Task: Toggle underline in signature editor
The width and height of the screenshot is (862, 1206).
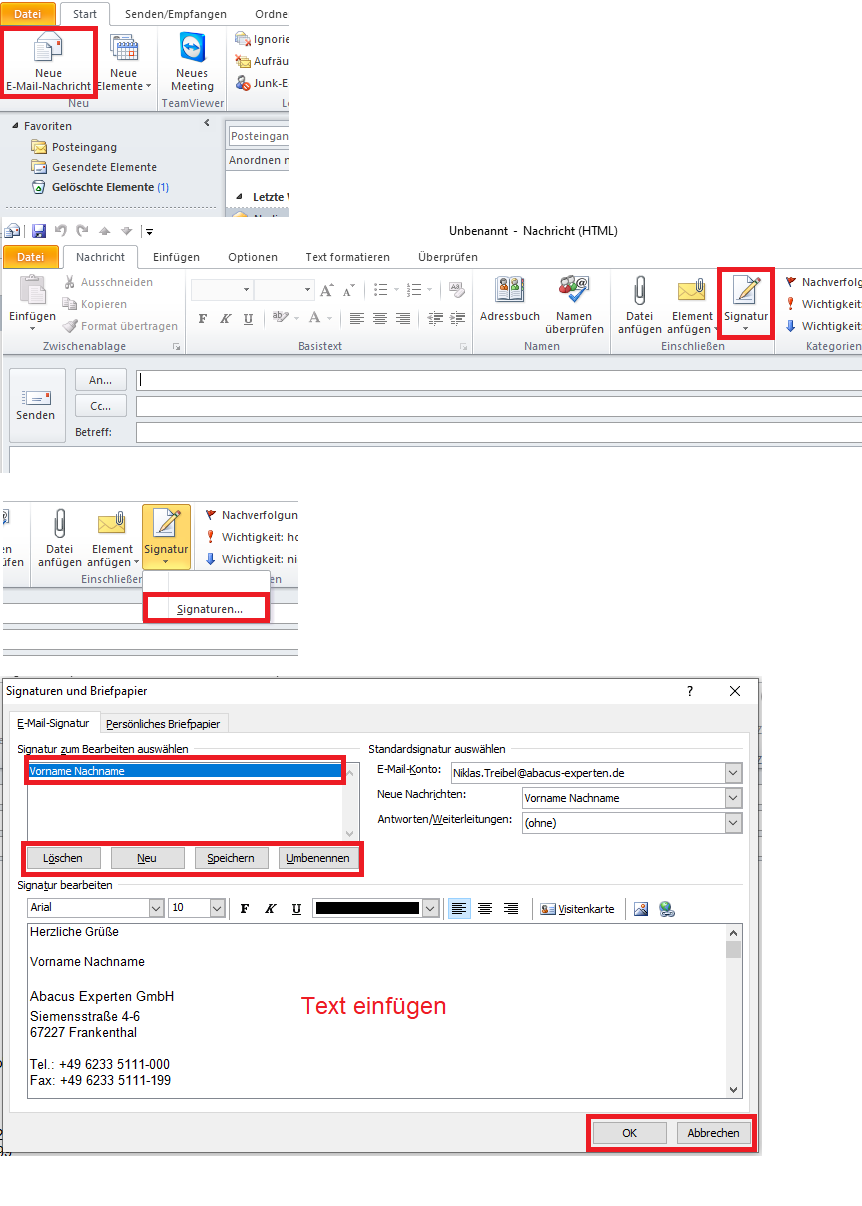Action: 296,909
